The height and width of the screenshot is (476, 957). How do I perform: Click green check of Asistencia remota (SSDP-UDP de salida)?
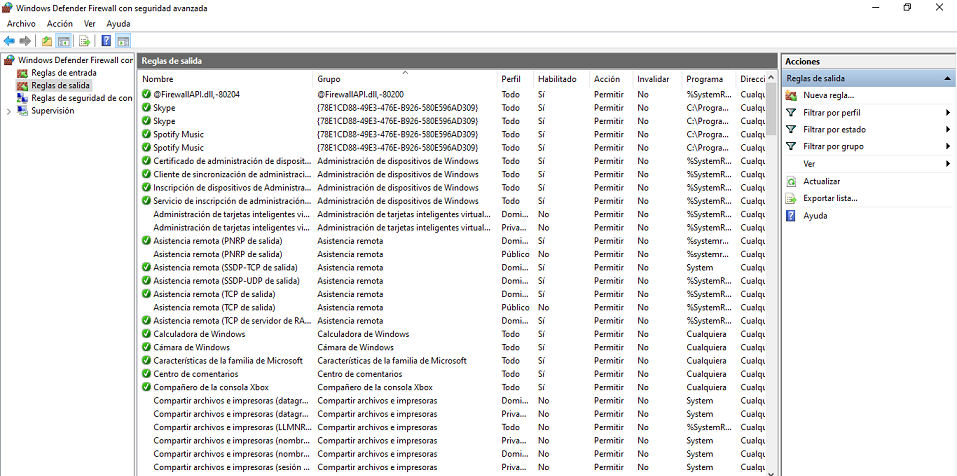[x=146, y=281]
